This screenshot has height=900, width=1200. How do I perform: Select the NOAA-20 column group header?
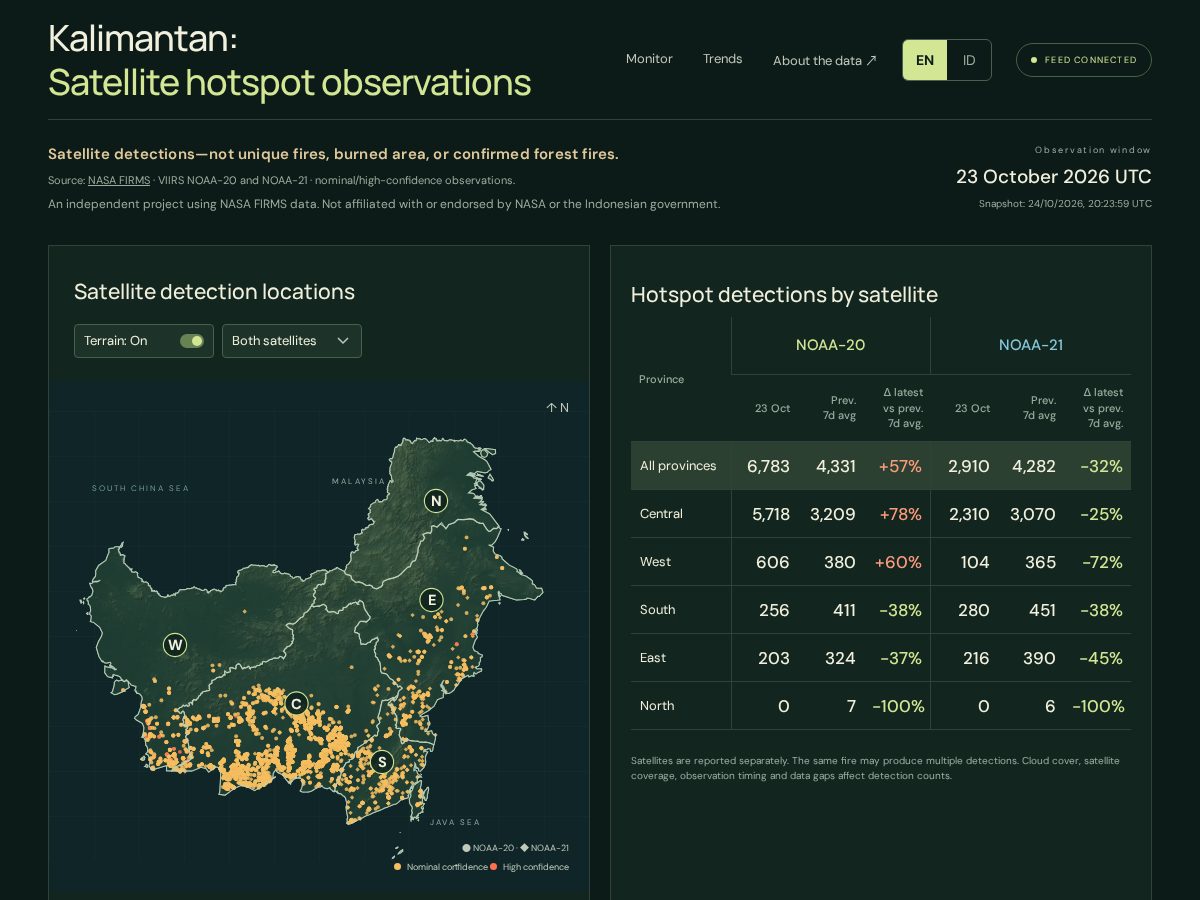tap(831, 345)
